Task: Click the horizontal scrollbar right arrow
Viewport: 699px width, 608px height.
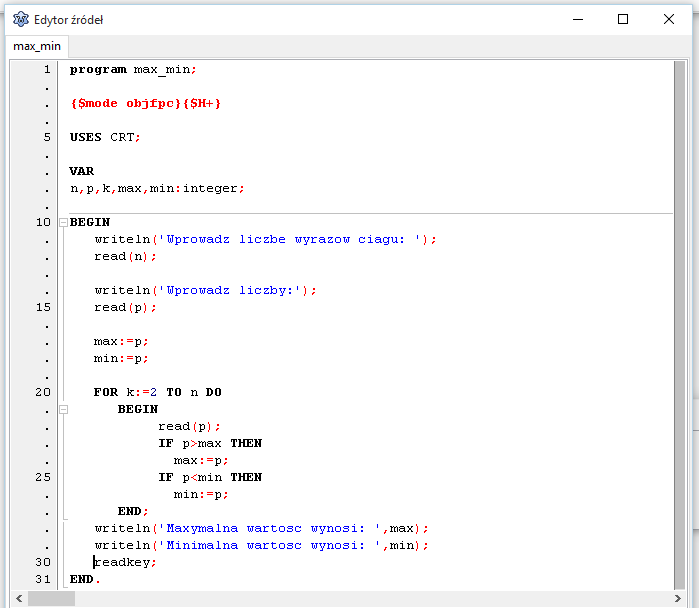Action: click(x=678, y=598)
